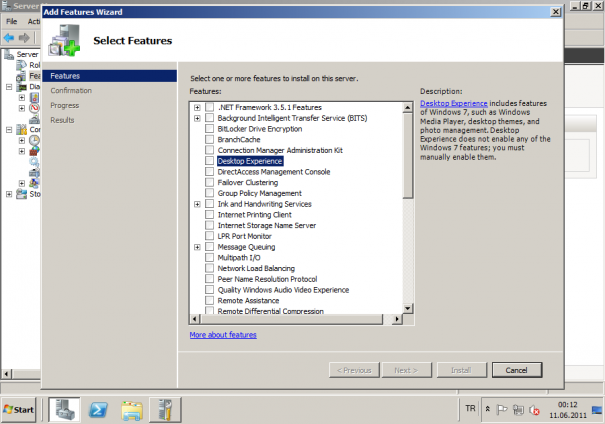Open the Action menu in Server Manager
The width and height of the screenshot is (605, 424).
pos(34,22)
